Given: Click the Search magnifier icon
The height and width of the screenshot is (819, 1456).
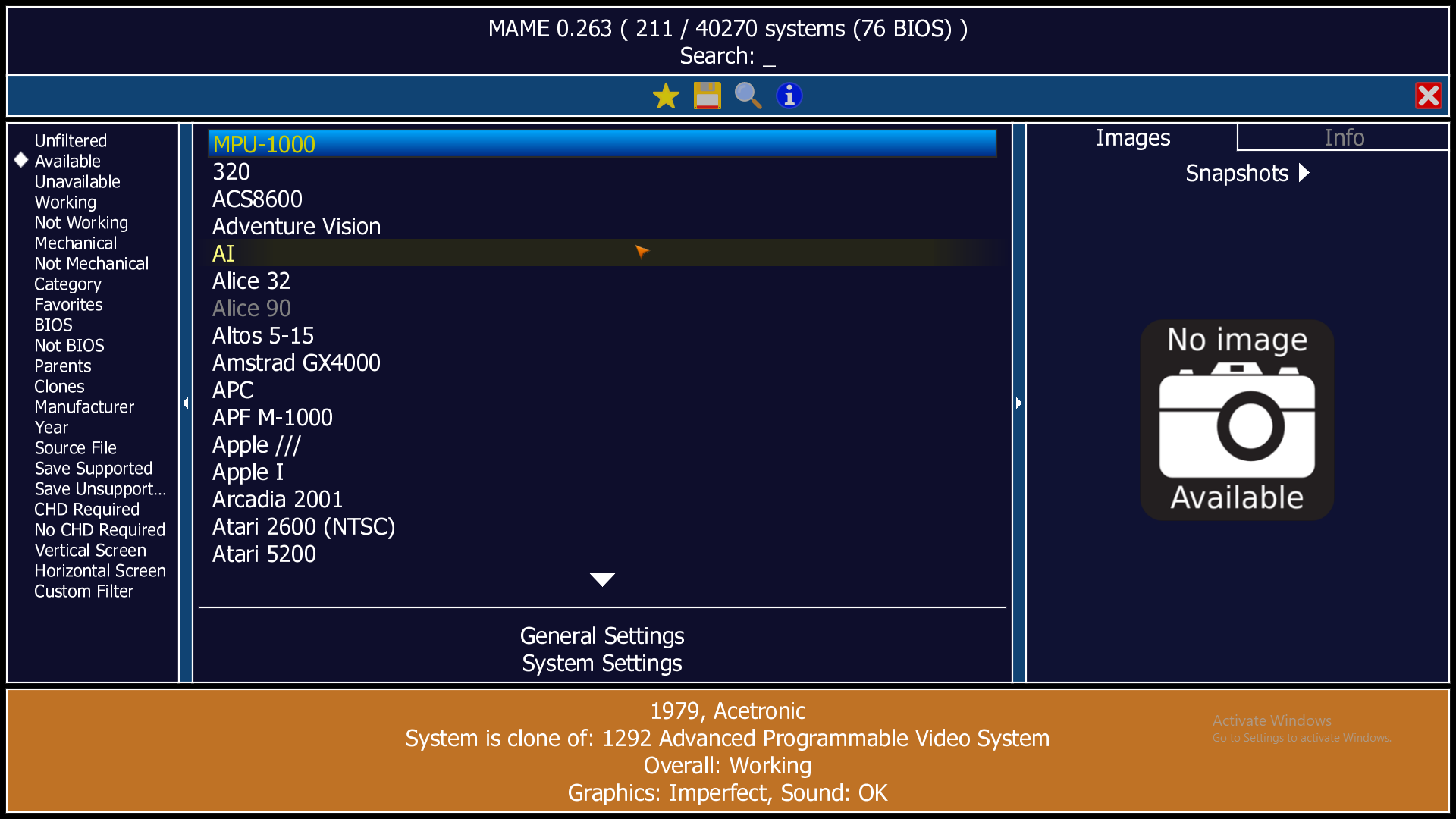Looking at the screenshot, I should [x=749, y=95].
